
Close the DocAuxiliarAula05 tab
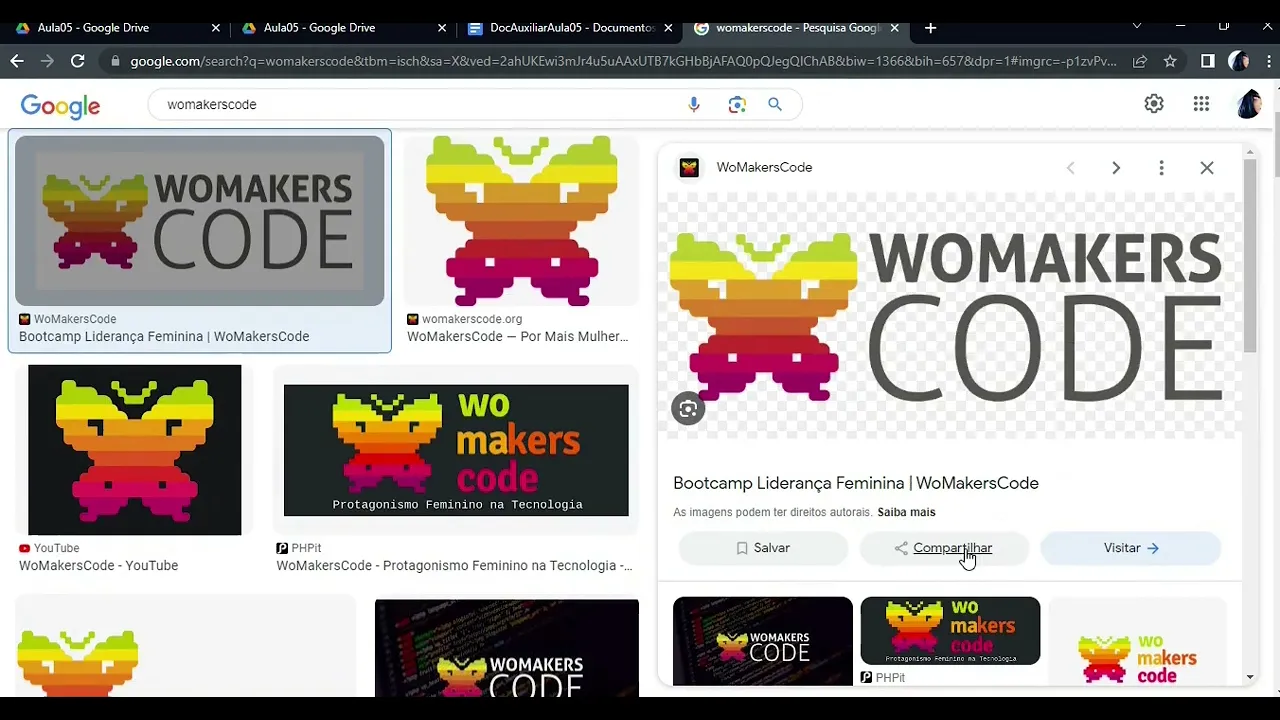point(668,28)
